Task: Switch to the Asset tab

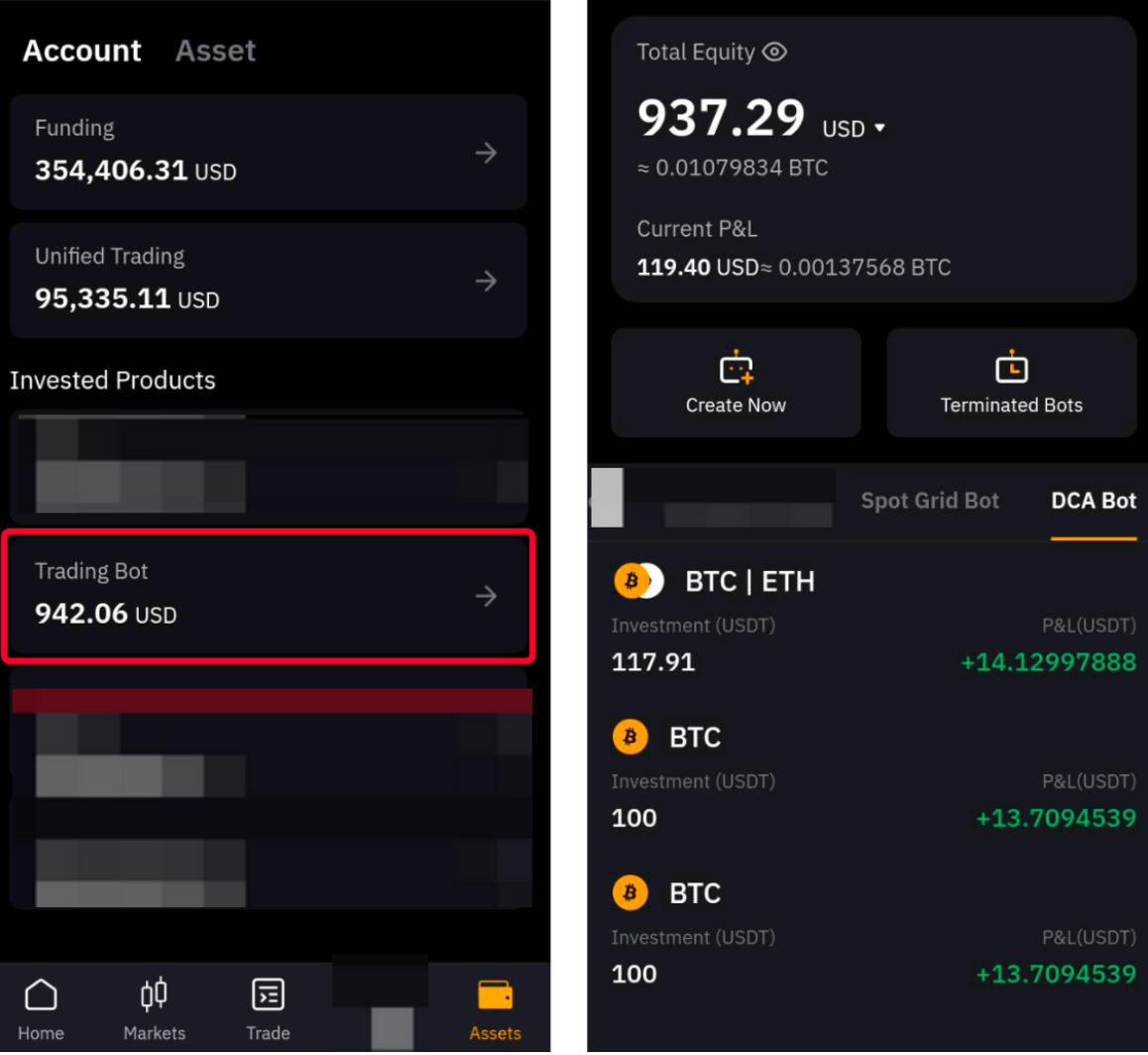Action: (215, 51)
